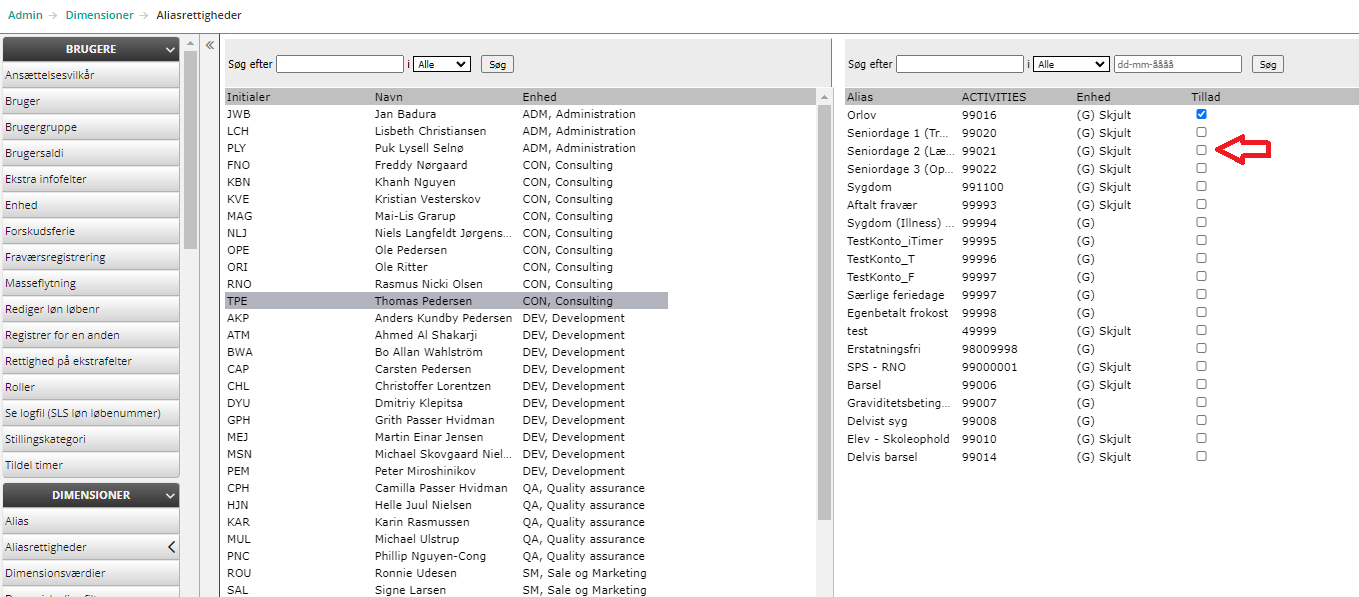Collapse the DIMENSIONER section chevron
This screenshot has width=1359, height=597.
[x=170, y=496]
